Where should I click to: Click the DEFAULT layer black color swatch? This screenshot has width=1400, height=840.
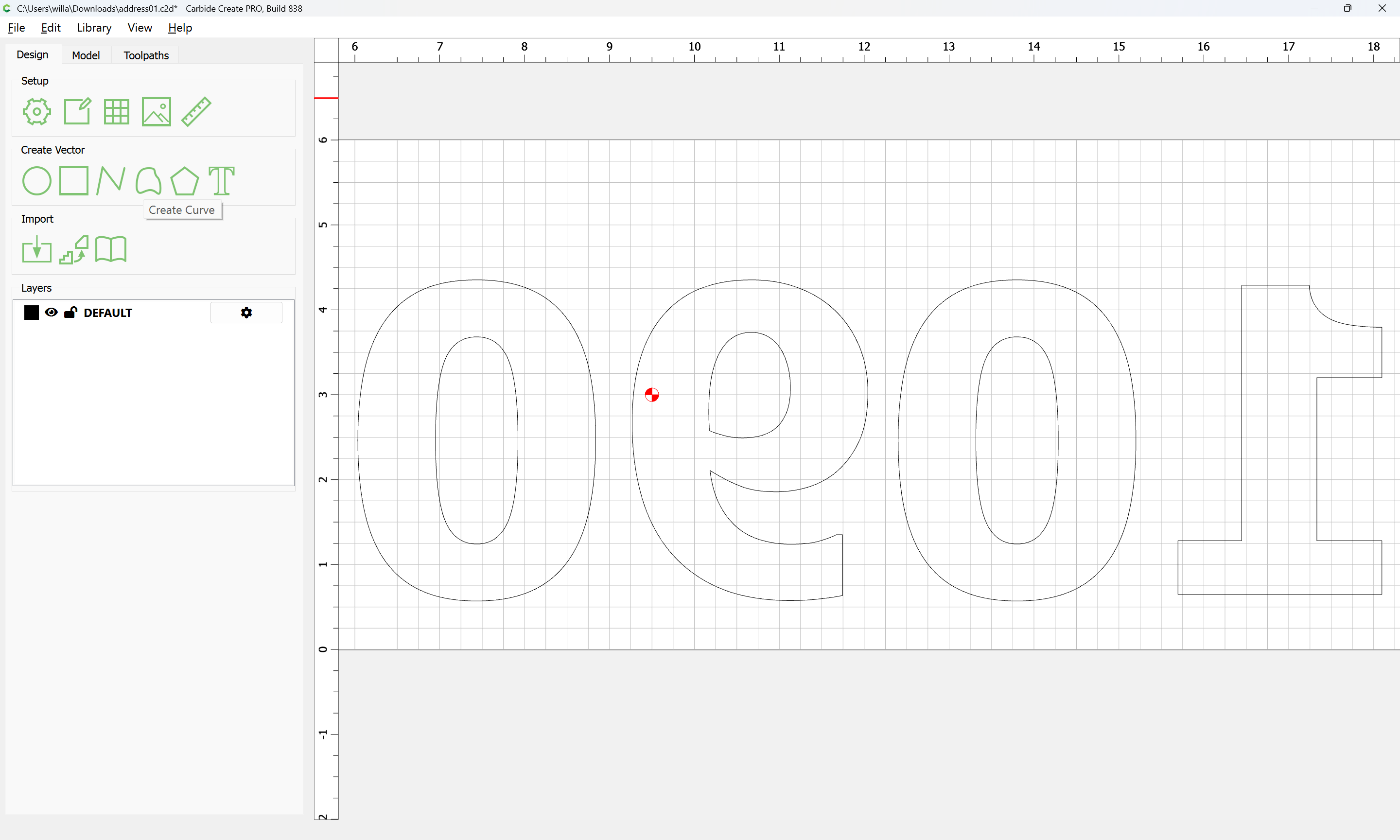32,313
